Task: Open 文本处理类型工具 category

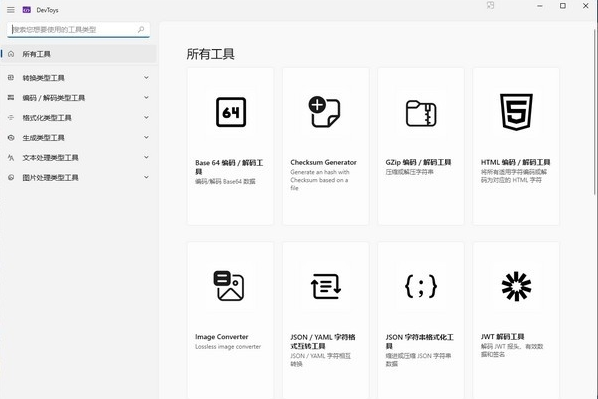Action: coord(78,157)
